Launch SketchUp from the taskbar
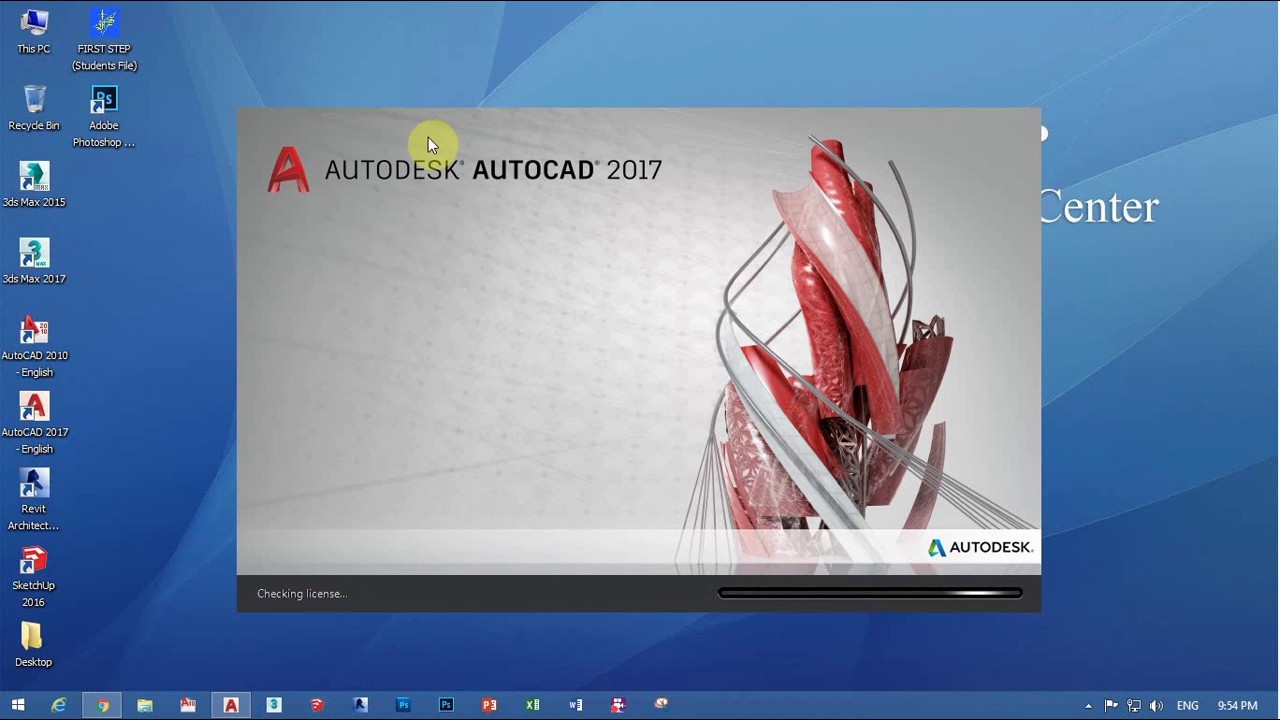 click(317, 705)
